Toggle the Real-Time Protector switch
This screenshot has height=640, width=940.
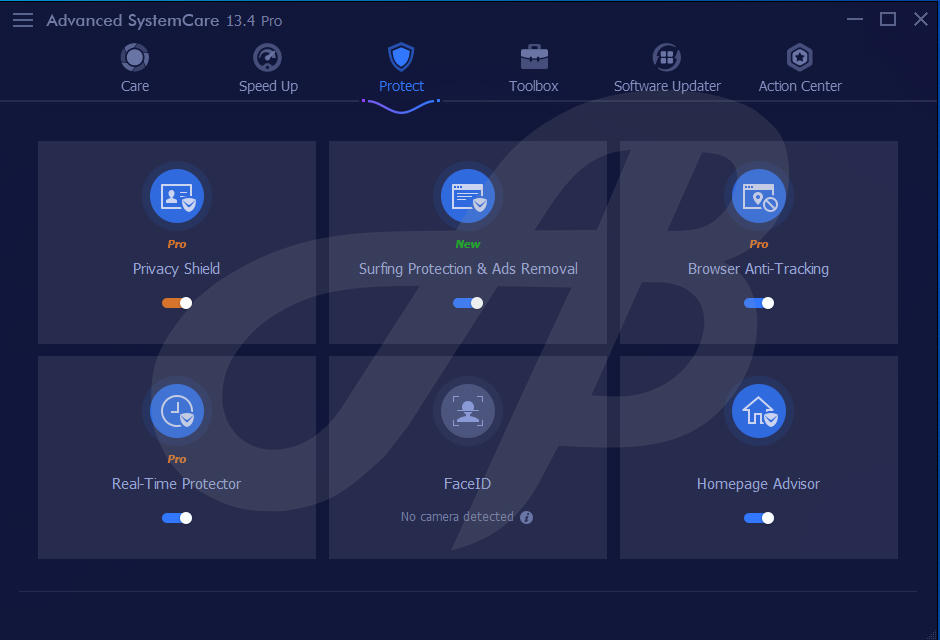177,518
